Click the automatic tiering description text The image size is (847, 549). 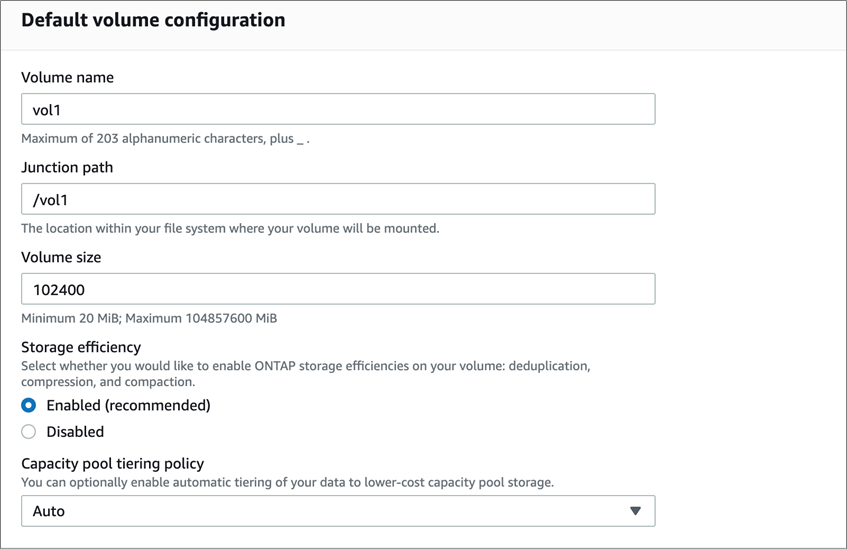[287, 482]
